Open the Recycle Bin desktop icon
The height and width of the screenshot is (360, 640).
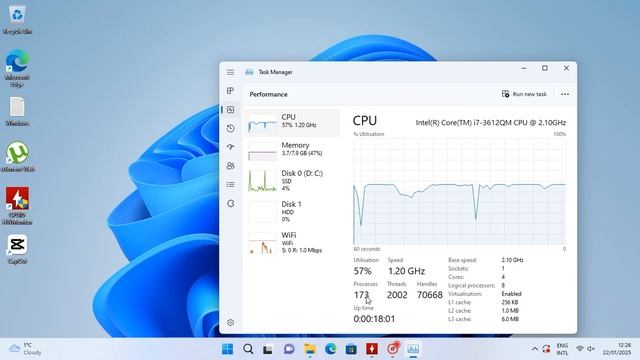pyautogui.click(x=17, y=20)
